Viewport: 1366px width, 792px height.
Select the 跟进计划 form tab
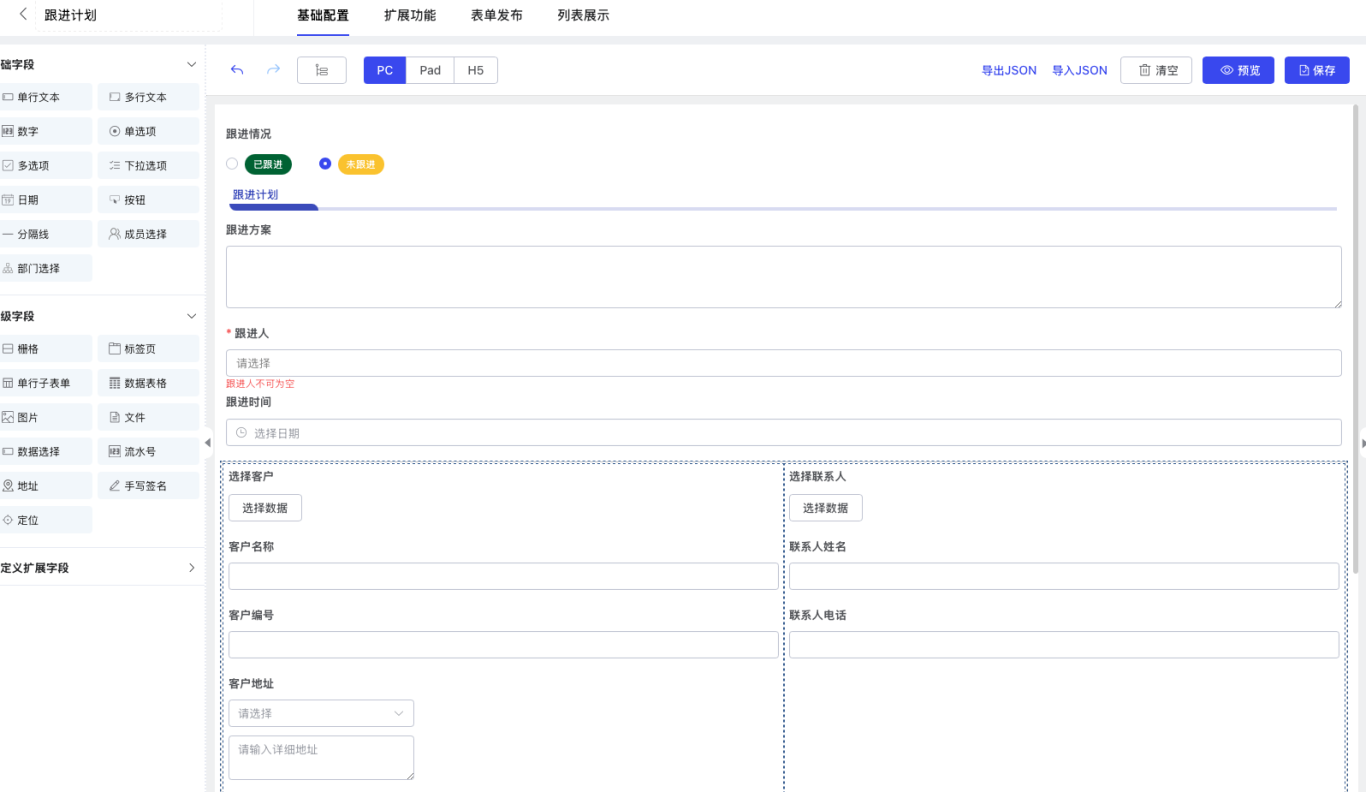[x=255, y=195]
